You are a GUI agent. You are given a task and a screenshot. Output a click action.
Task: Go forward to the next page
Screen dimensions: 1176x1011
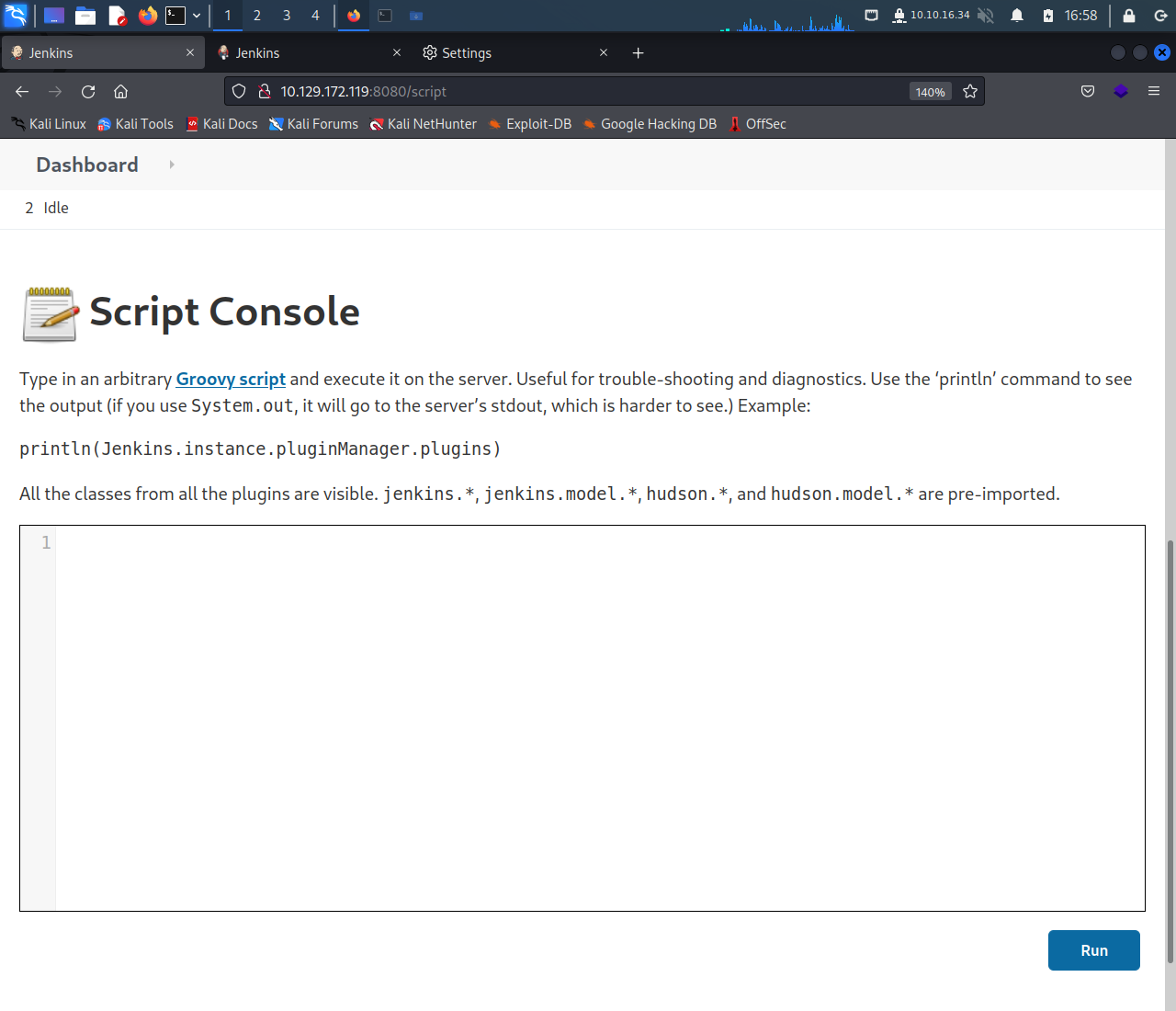55,91
